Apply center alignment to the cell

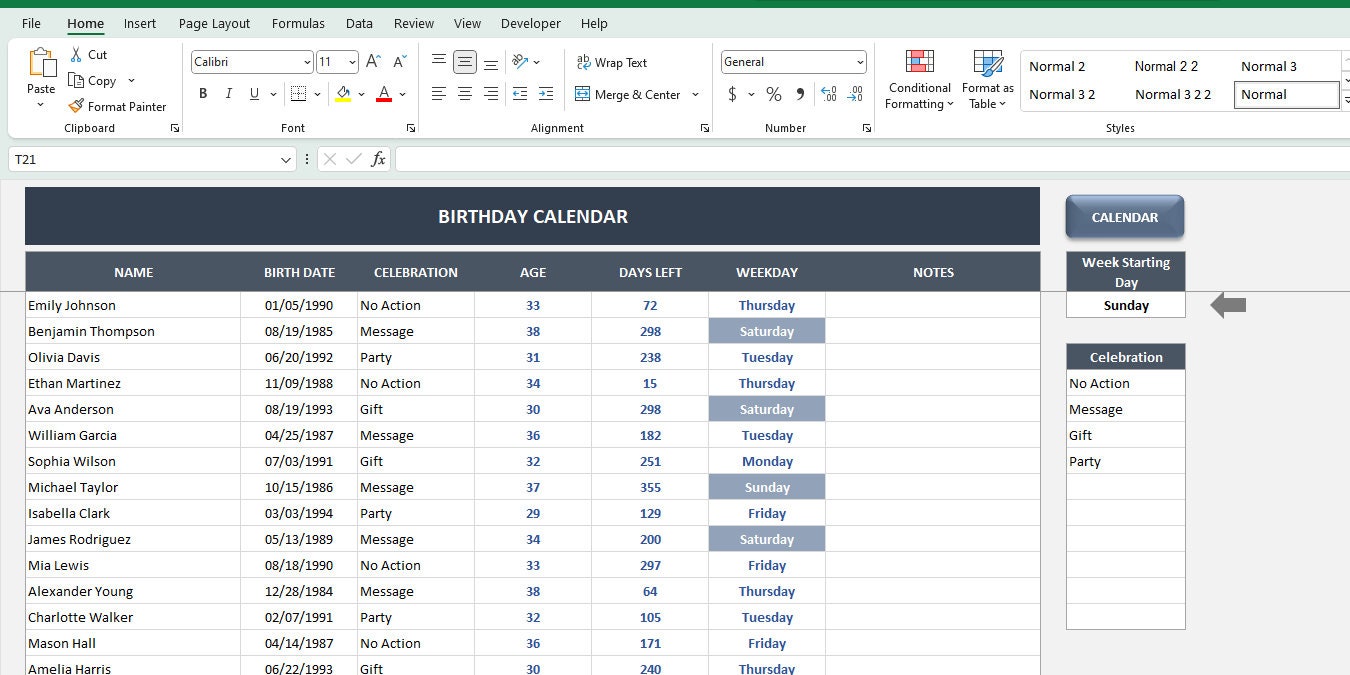(x=464, y=94)
